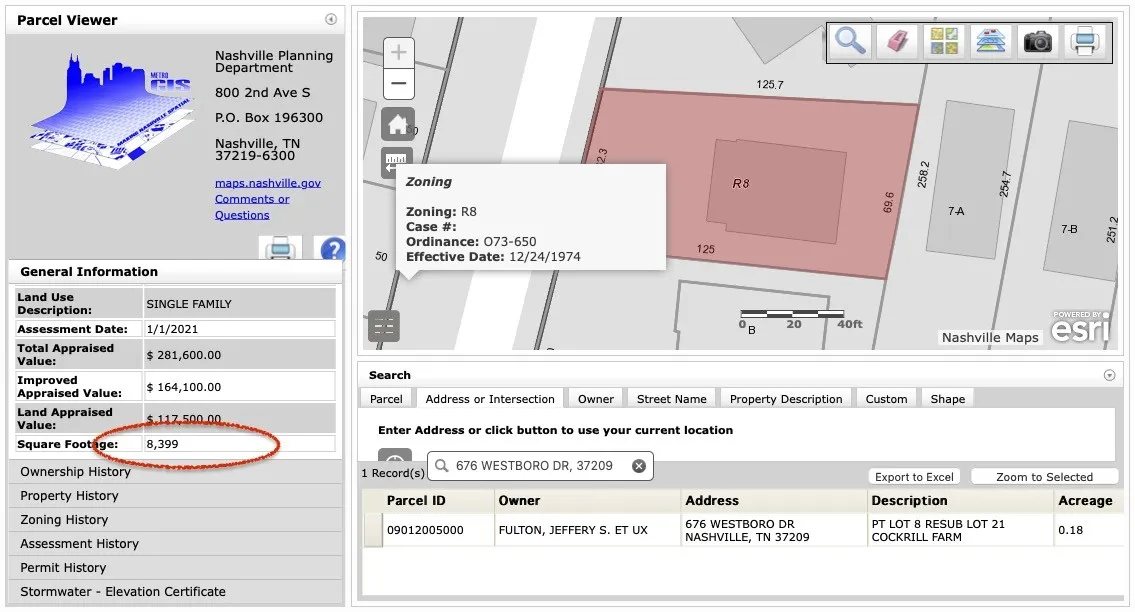The height and width of the screenshot is (612, 1135).
Task: Click the Export to Excel button
Action: pos(914,477)
